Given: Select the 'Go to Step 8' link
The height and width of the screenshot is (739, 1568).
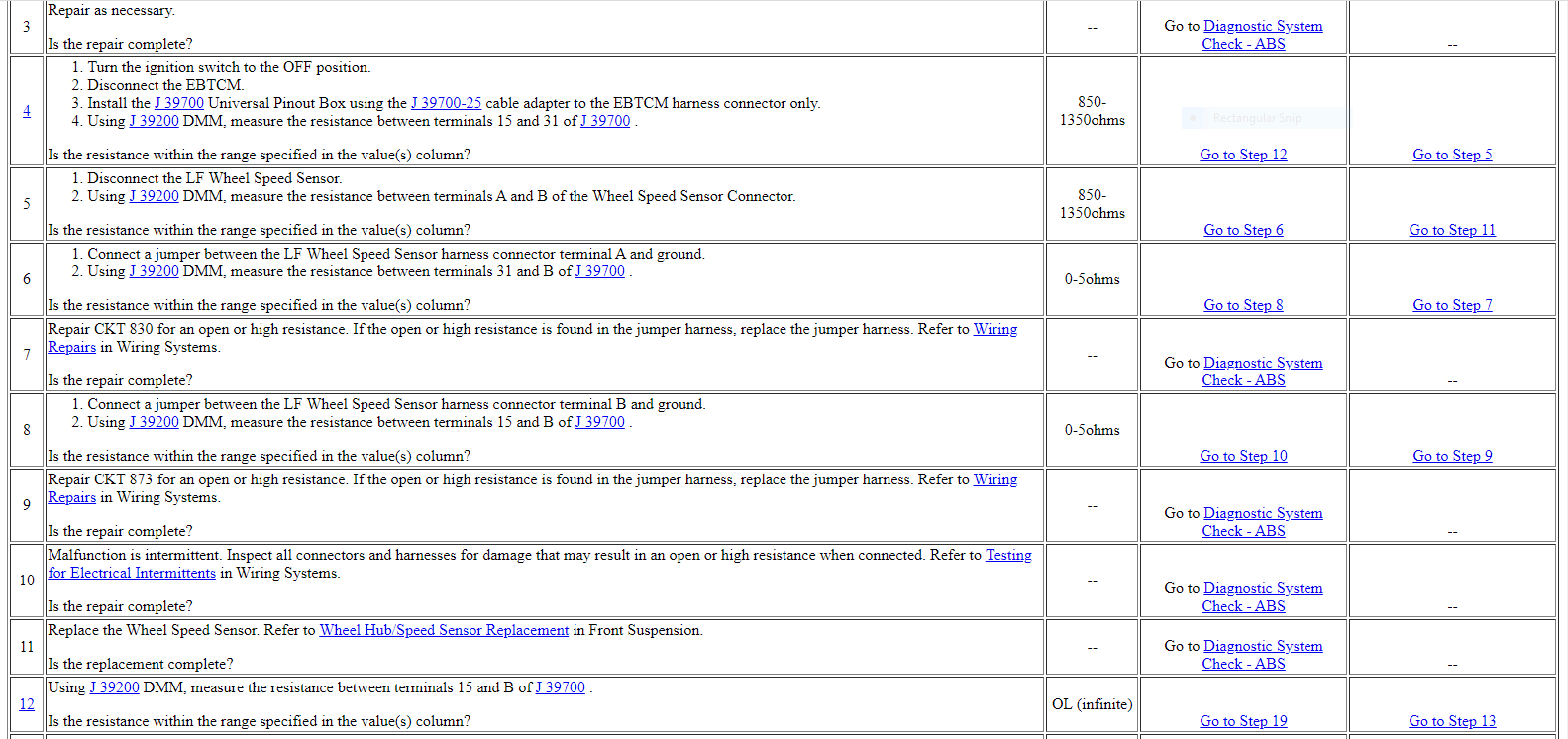Looking at the screenshot, I should pyautogui.click(x=1243, y=305).
